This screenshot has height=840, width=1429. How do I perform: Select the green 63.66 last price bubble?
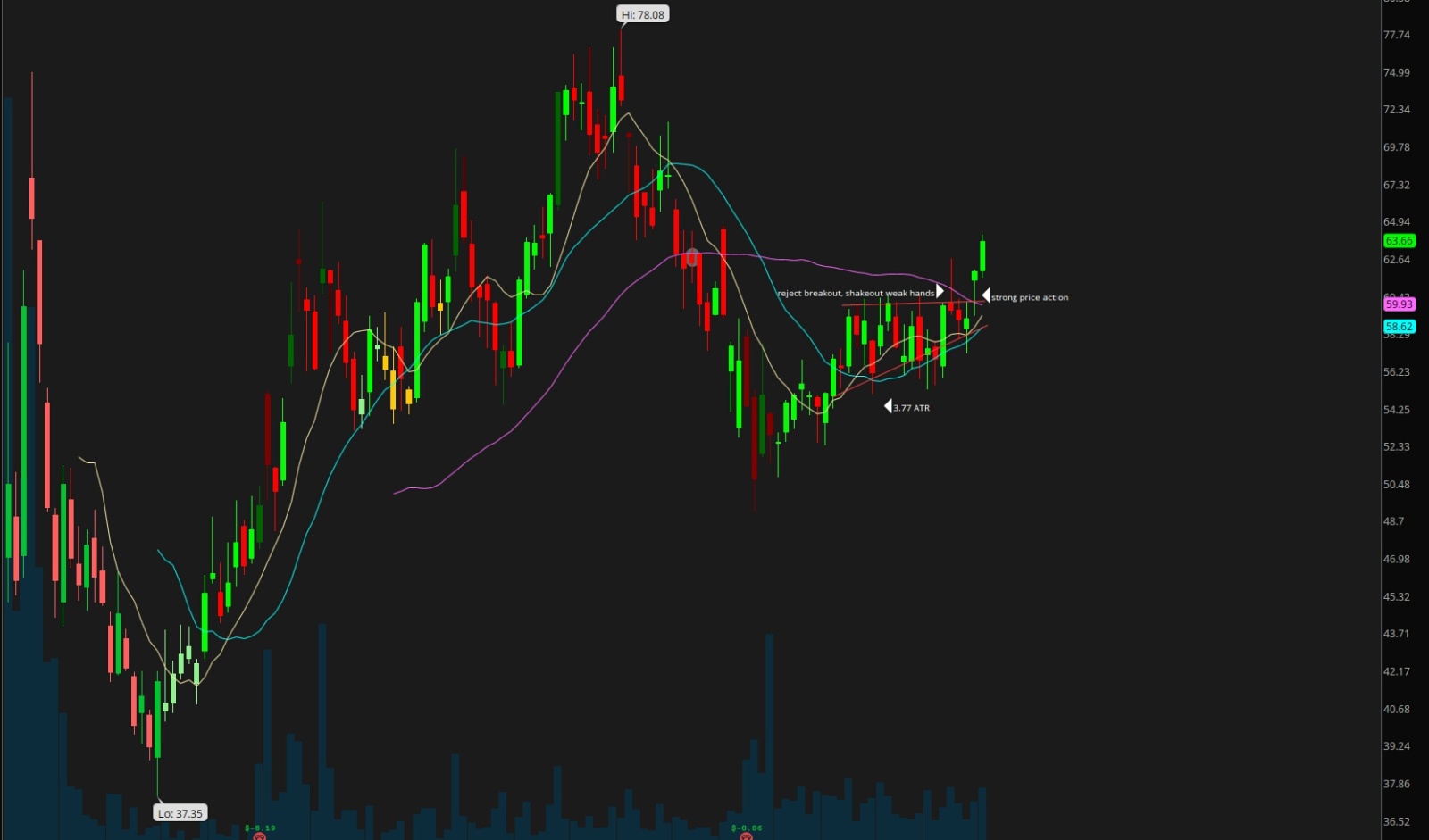(x=1399, y=241)
